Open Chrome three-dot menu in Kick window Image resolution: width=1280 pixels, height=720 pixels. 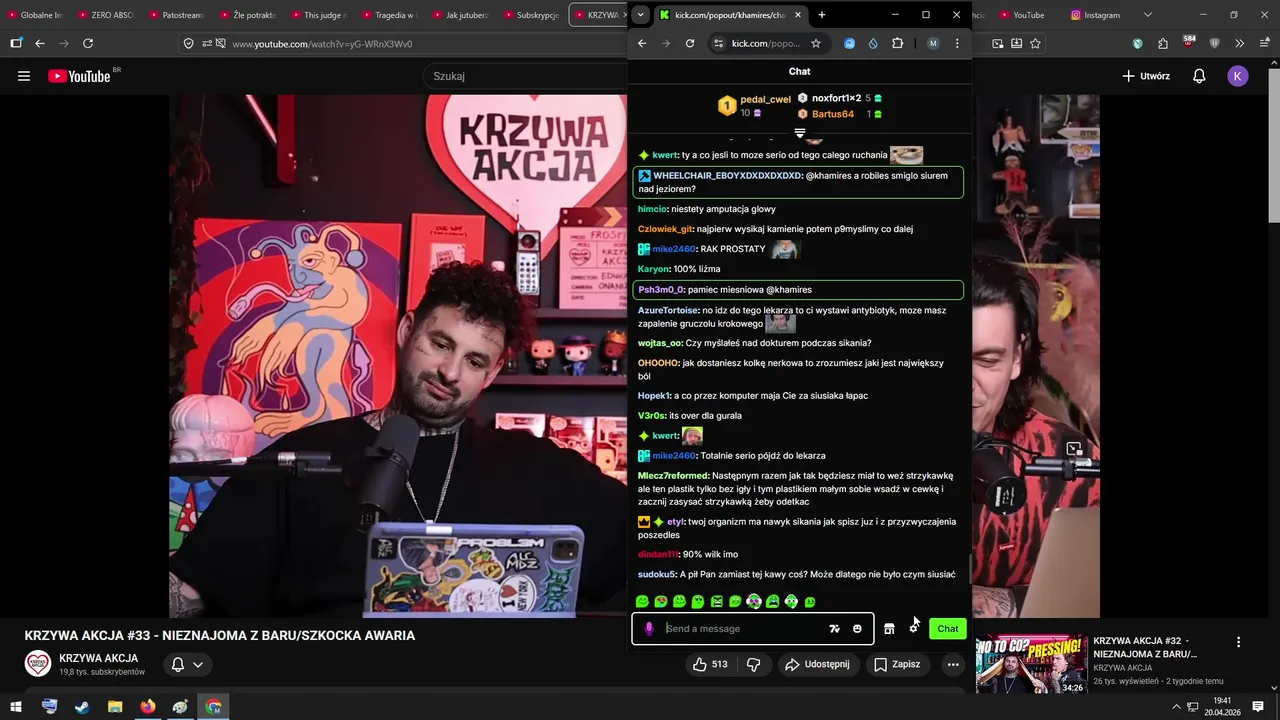(x=957, y=44)
